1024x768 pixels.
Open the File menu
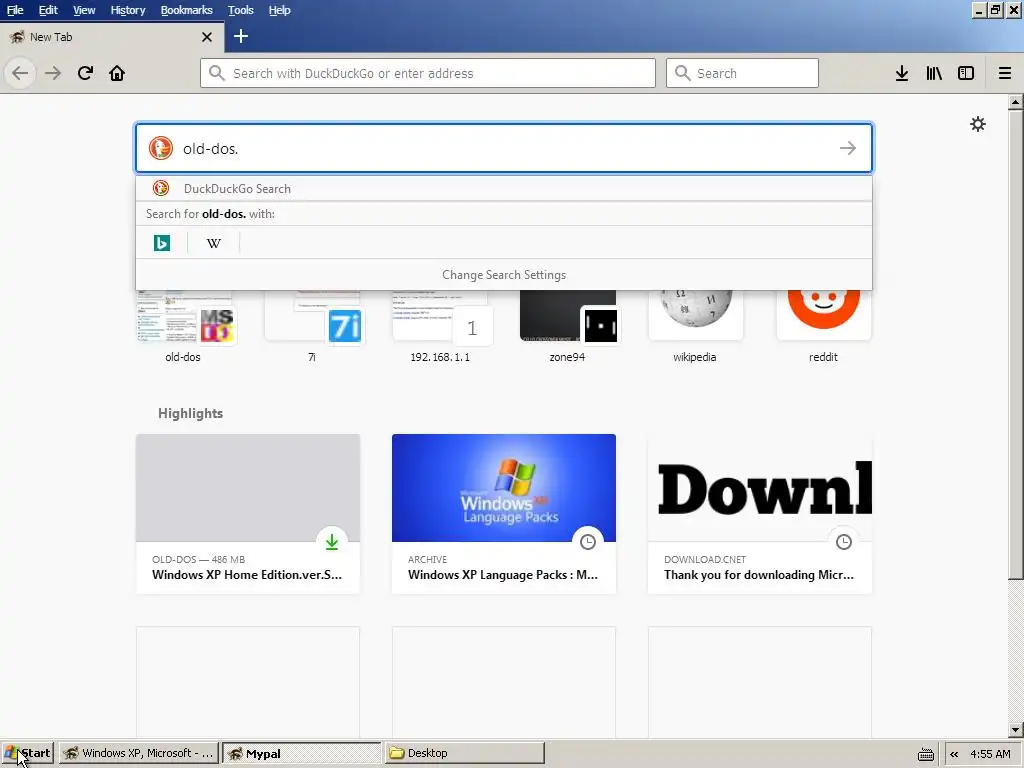[15, 10]
